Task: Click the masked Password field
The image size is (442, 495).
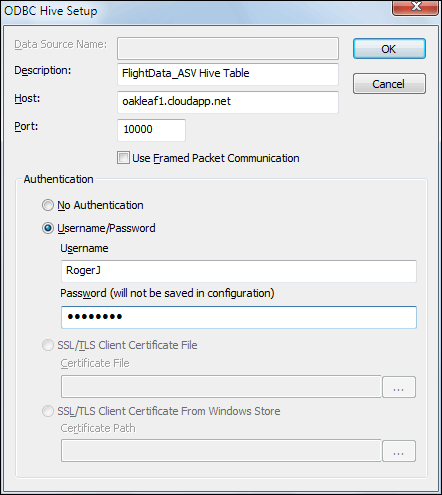Action: coord(239,317)
